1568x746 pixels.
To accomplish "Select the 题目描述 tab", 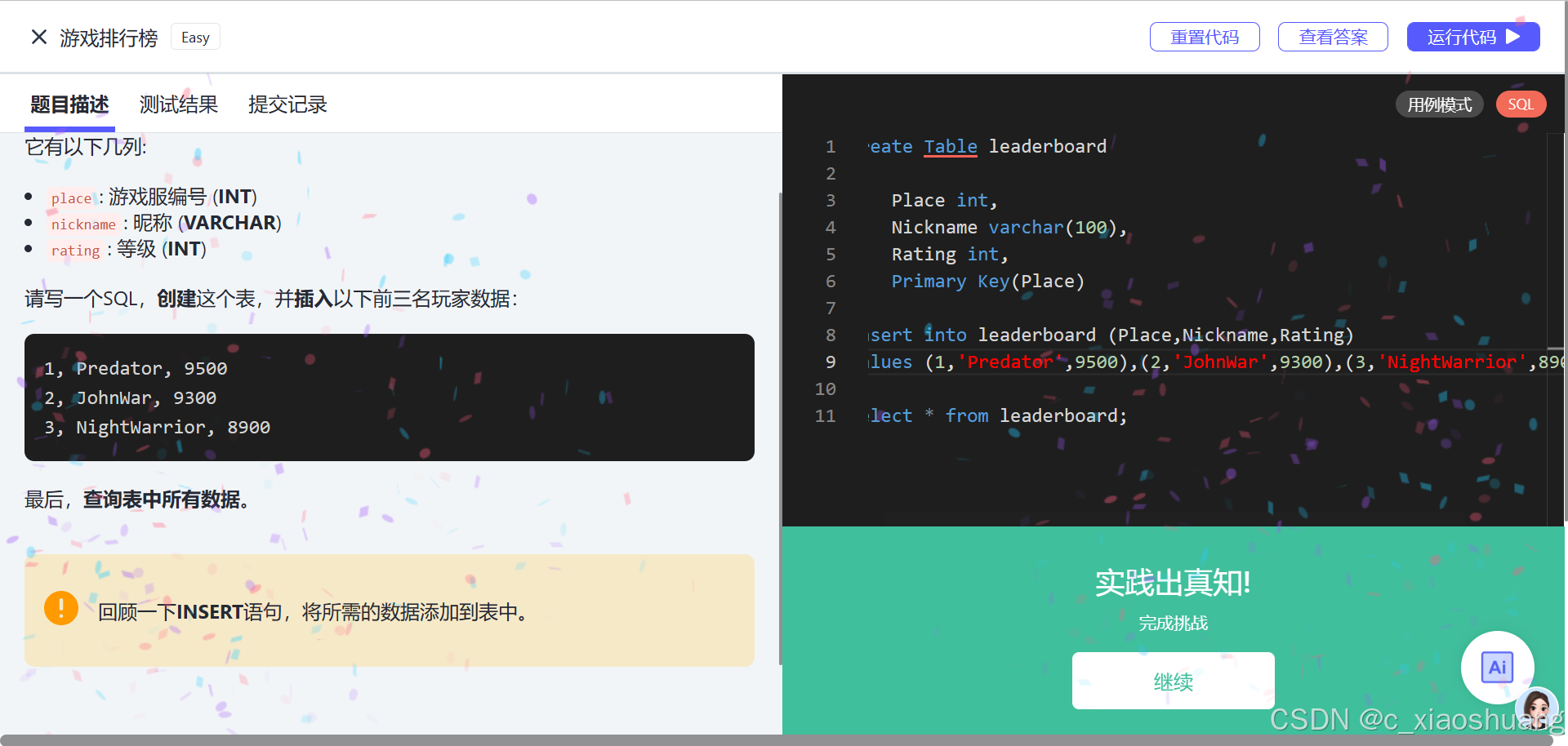I will pos(69,104).
